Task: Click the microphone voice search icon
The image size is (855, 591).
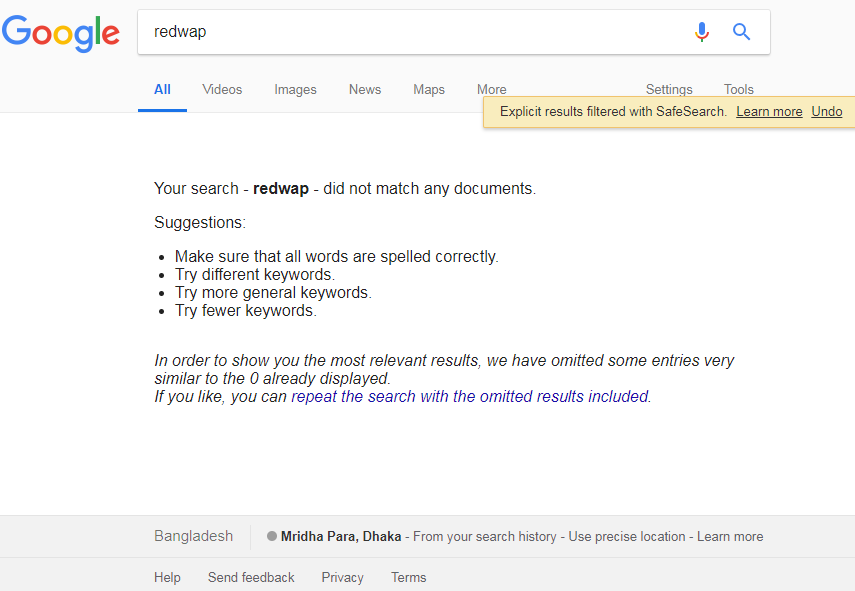Action: pyautogui.click(x=702, y=32)
